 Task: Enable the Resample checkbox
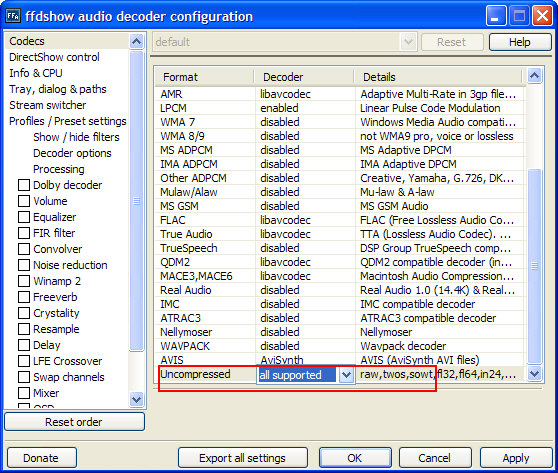tap(24, 329)
